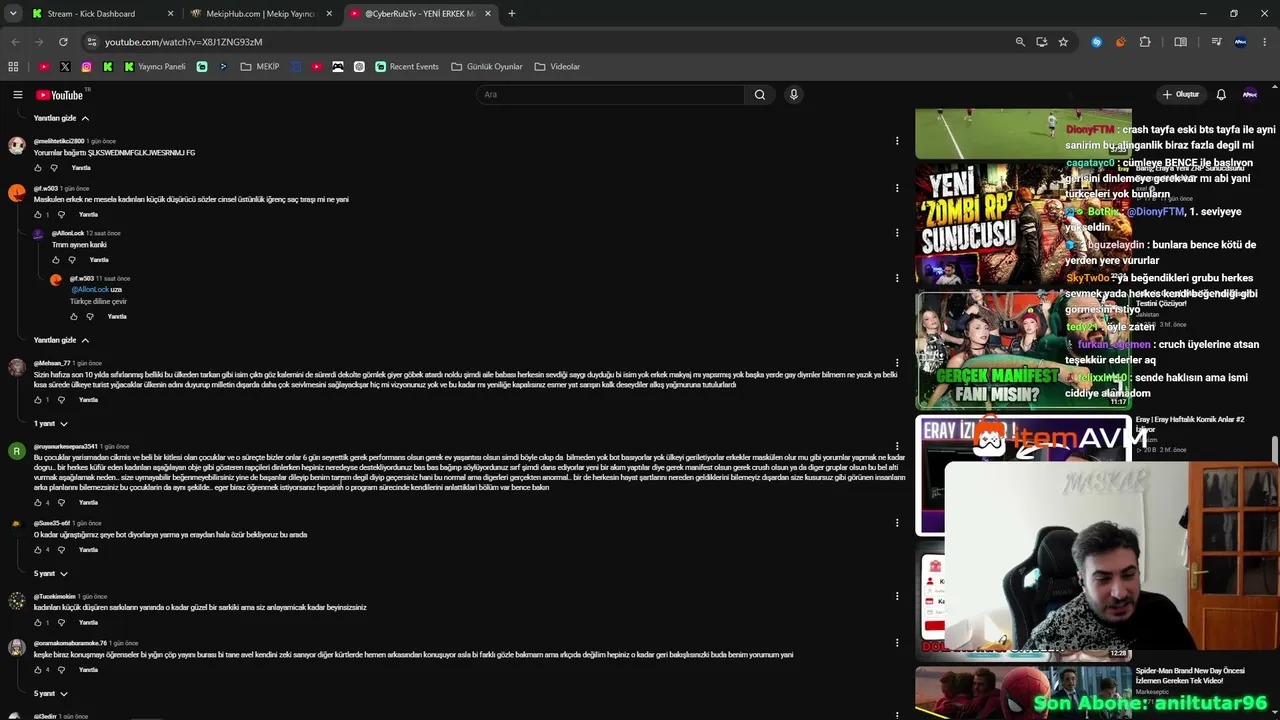Like the comment by @Mehsan_77
Screen dimensions: 1280x720
click(x=38, y=400)
